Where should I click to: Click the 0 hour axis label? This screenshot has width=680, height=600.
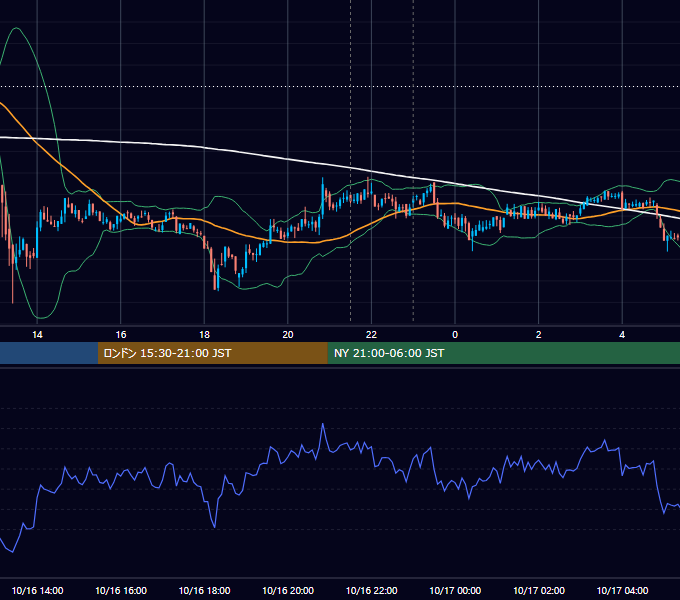455,335
